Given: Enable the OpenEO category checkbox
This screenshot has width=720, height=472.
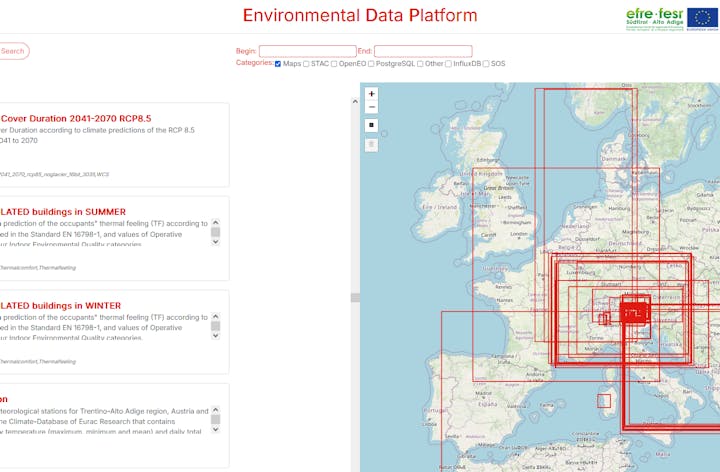Looking at the screenshot, I should click(334, 64).
